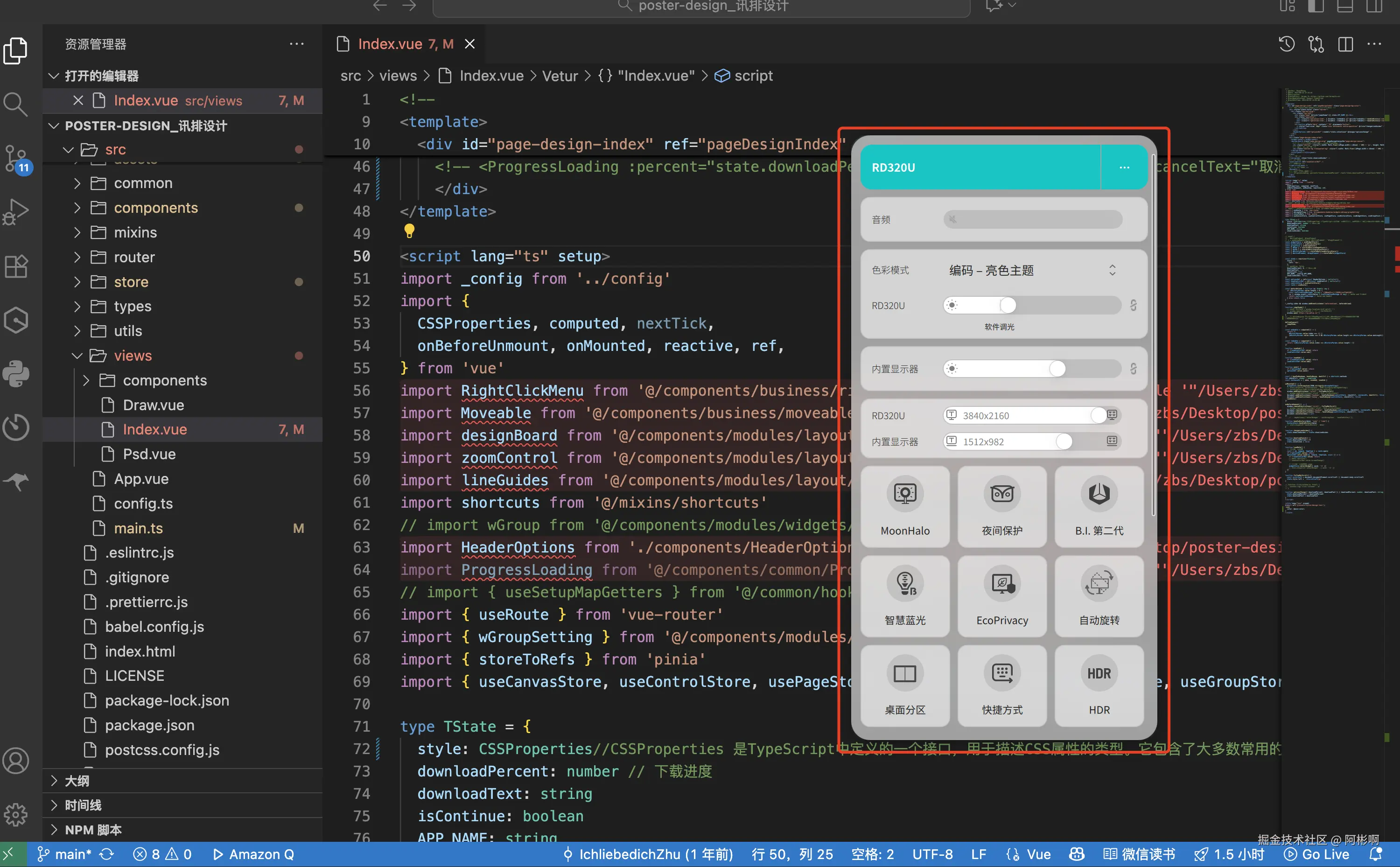Click the EcoPrivacy feature icon
The image size is (1400, 867).
tap(1001, 584)
